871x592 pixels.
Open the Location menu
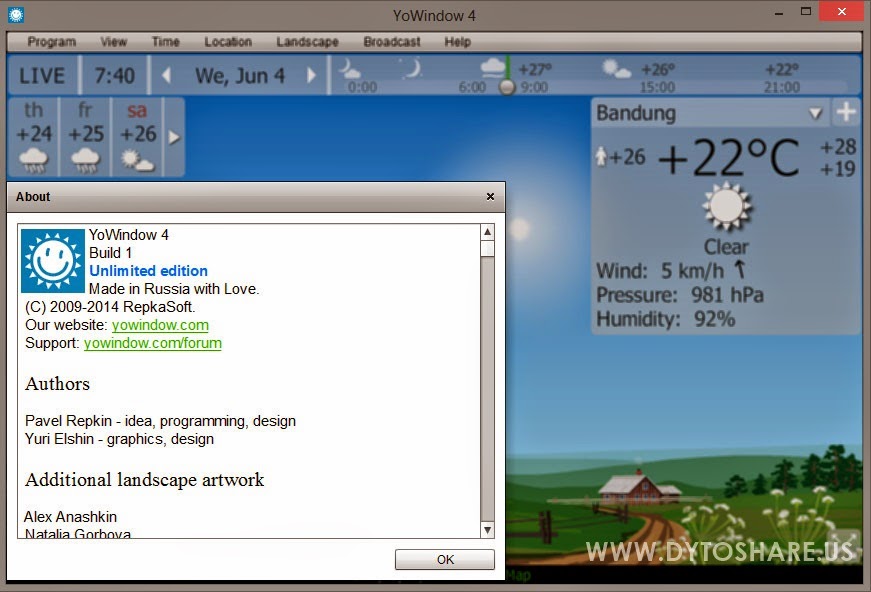(x=228, y=42)
